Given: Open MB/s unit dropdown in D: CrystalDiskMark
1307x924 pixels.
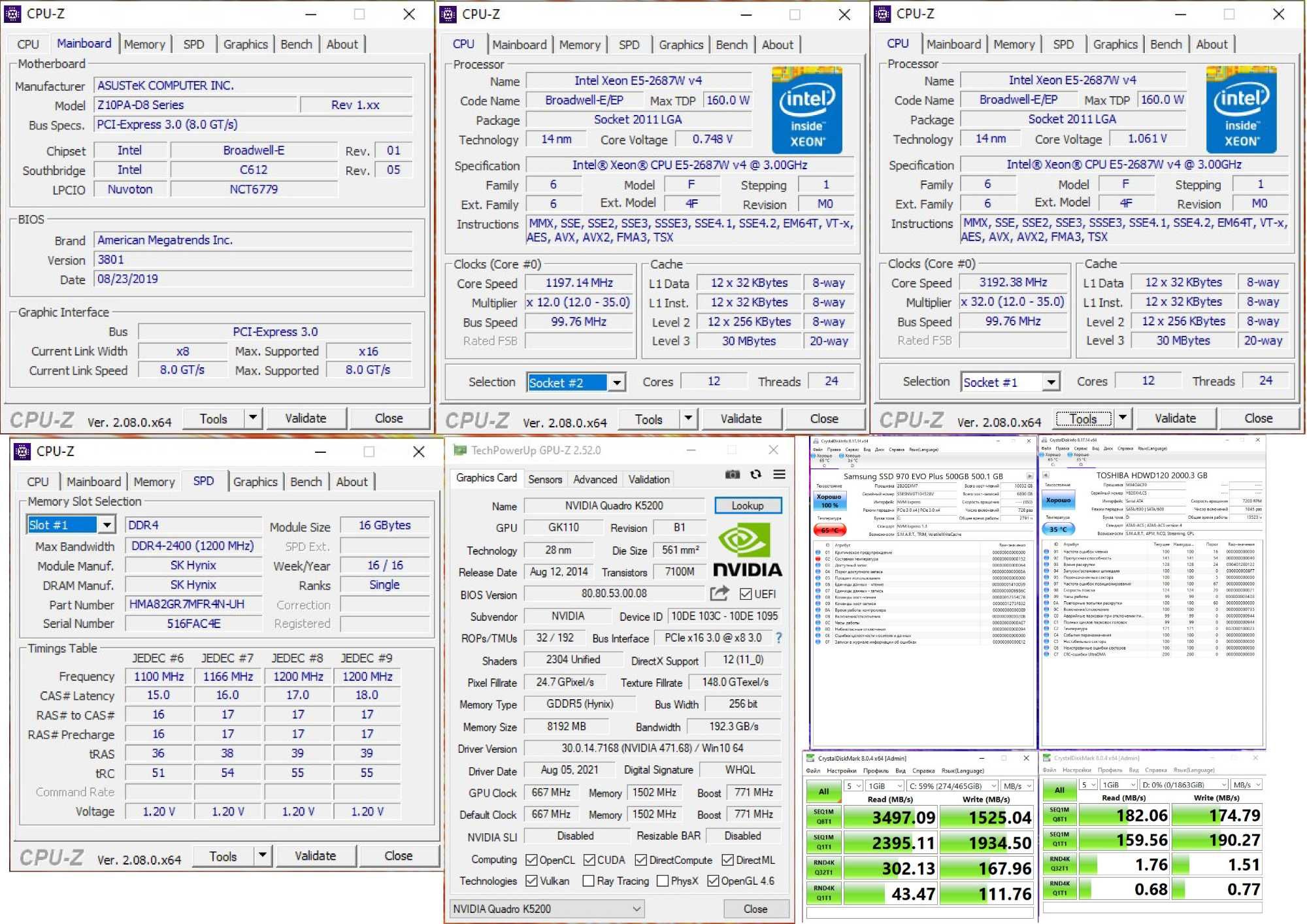Looking at the screenshot, I should (x=1246, y=784).
